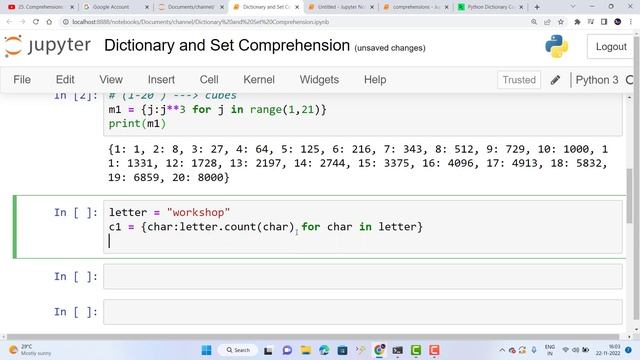Screen dimensions: 640x360
Task: Bookmark this page with the star icon
Action: click(x=561, y=22)
